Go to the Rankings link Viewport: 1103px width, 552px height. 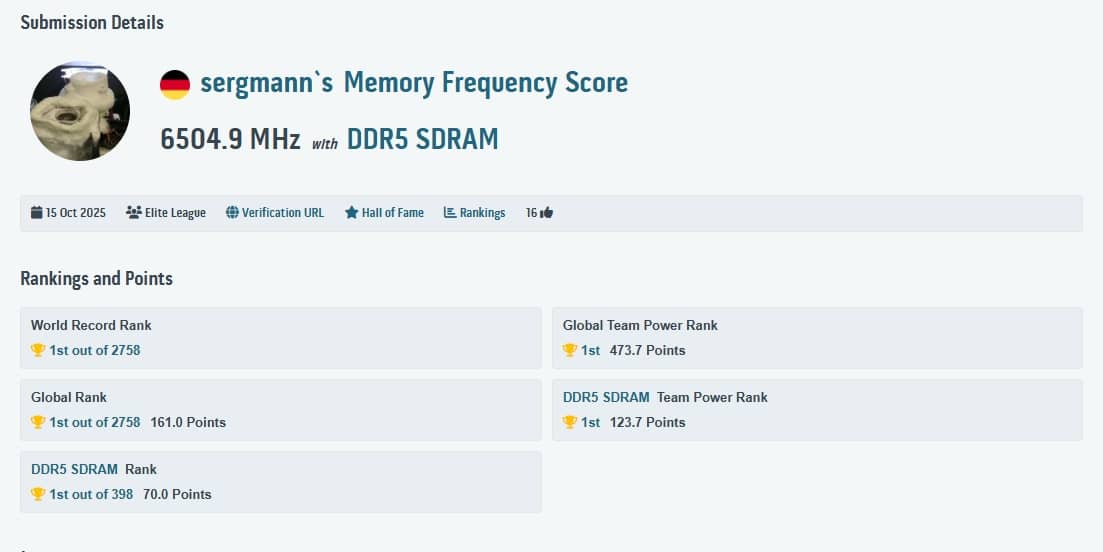pyautogui.click(x=482, y=213)
